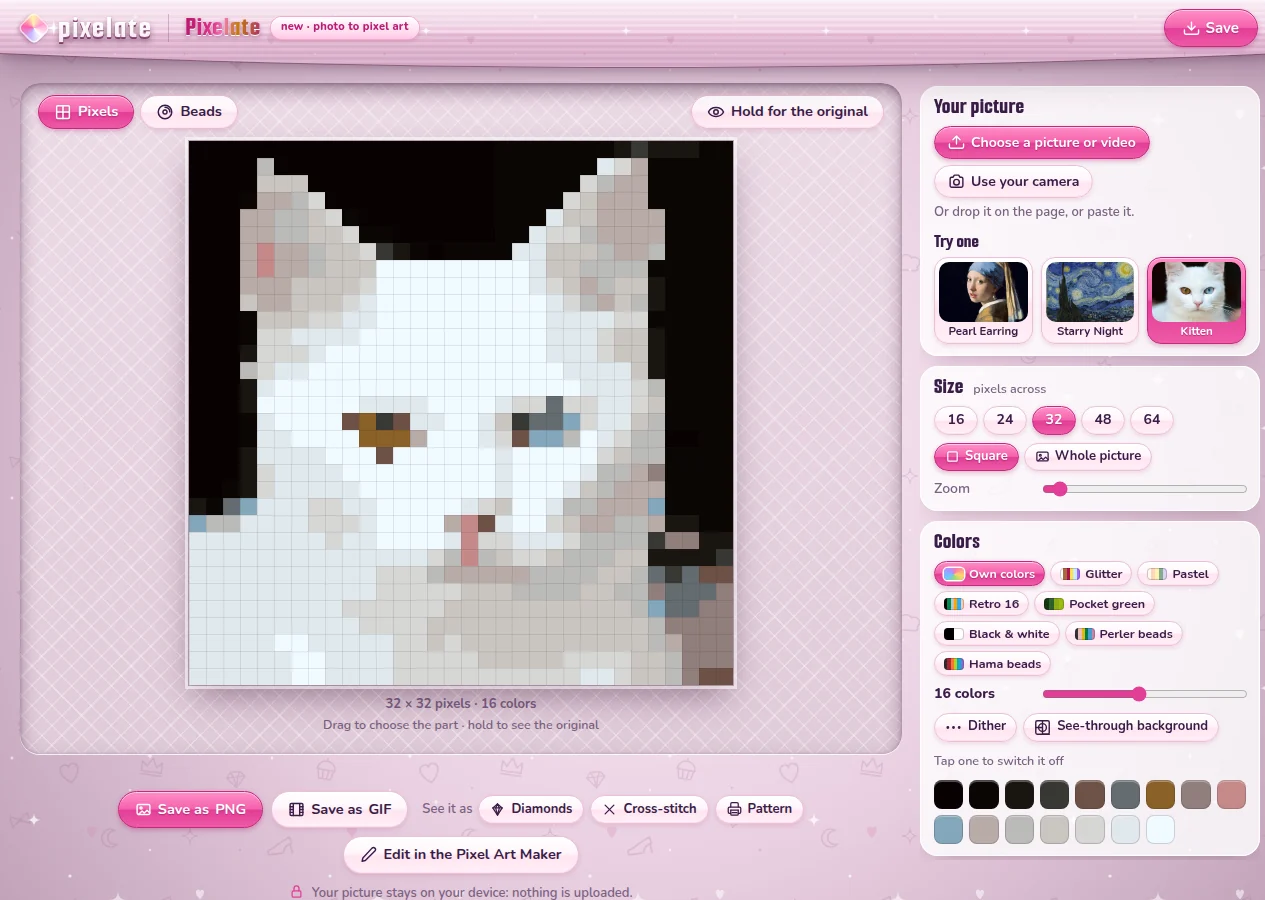Select the Pearl Earring sample picture
The width and height of the screenshot is (1265, 900).
[983, 300]
